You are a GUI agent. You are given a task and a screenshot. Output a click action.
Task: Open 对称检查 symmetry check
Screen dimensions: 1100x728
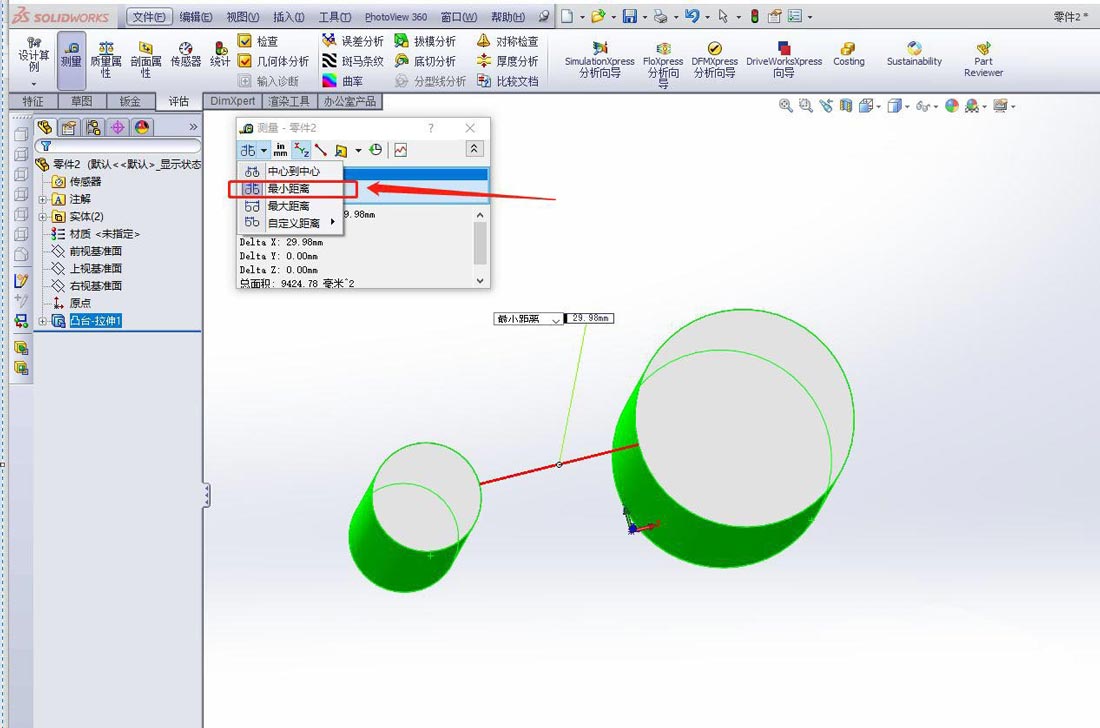507,41
